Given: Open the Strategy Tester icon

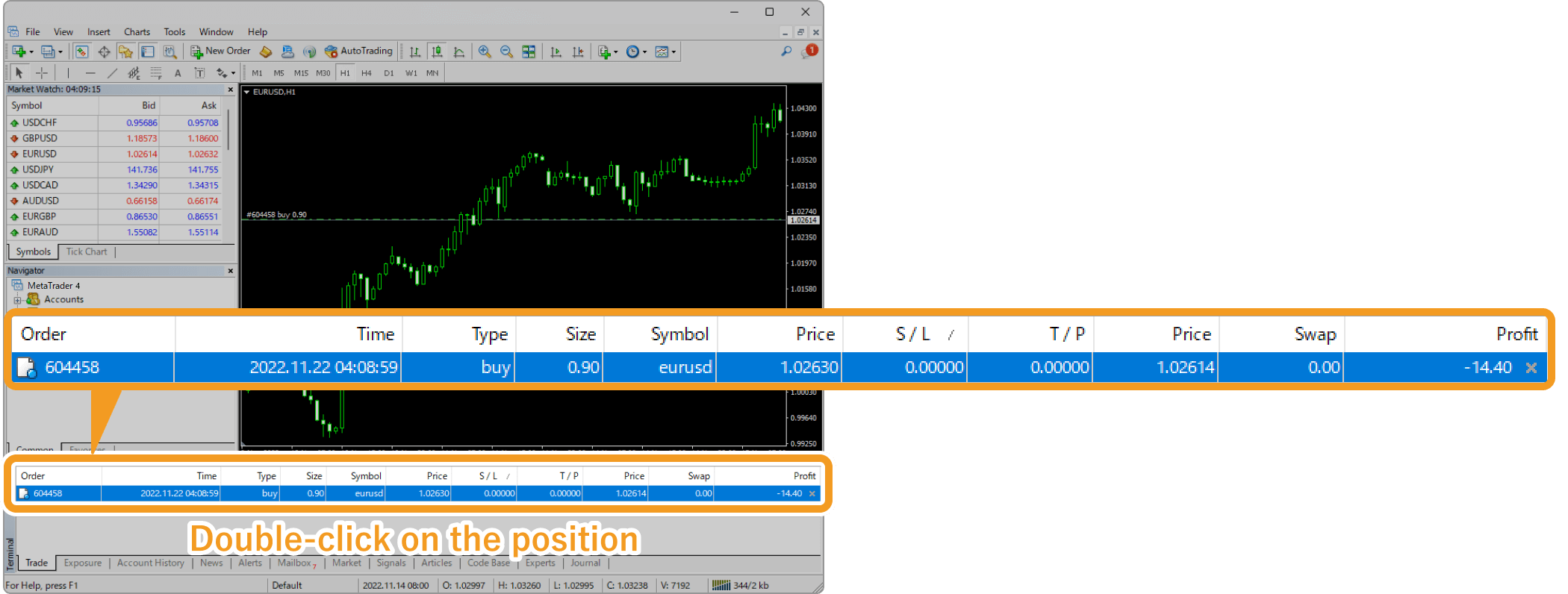Looking at the screenshot, I should [x=169, y=51].
